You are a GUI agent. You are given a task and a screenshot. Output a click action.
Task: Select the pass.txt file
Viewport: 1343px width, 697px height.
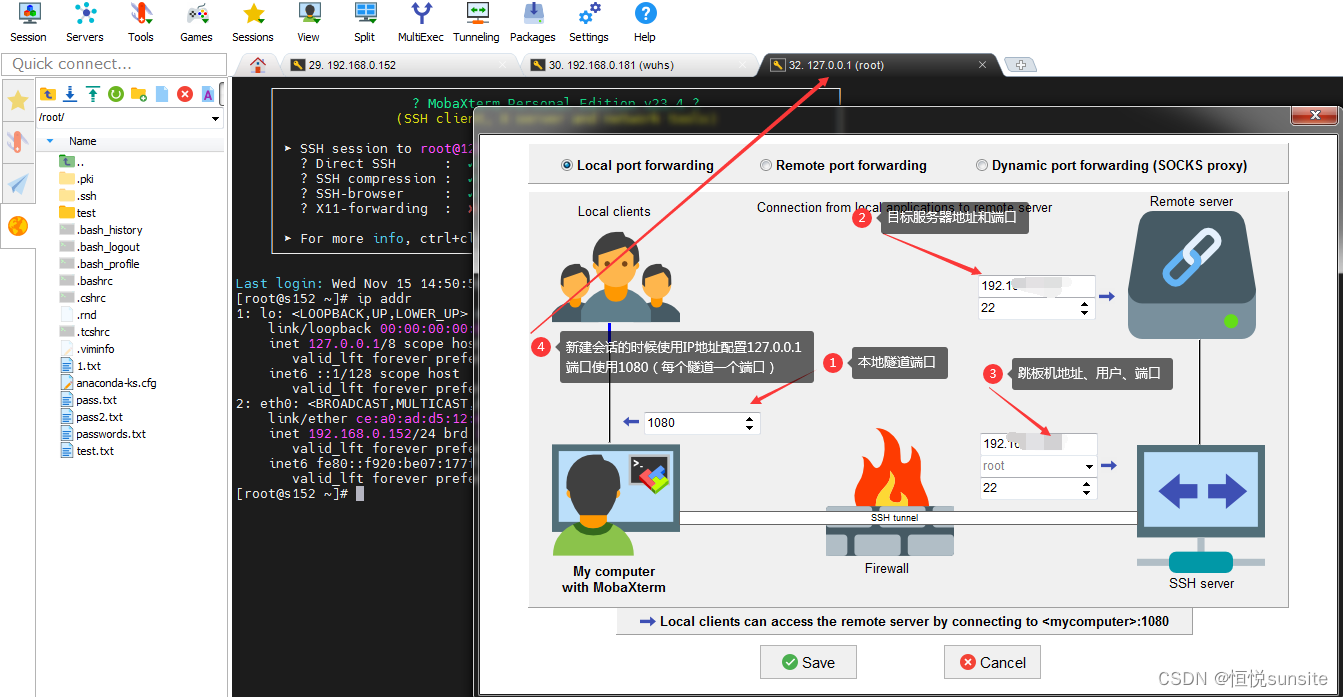coord(89,400)
